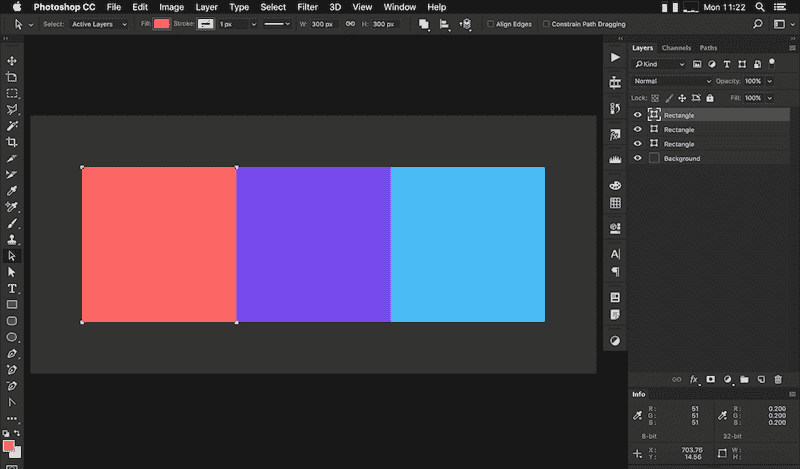
Task: Select the Polygonal Lasso tool
Action: (12, 109)
